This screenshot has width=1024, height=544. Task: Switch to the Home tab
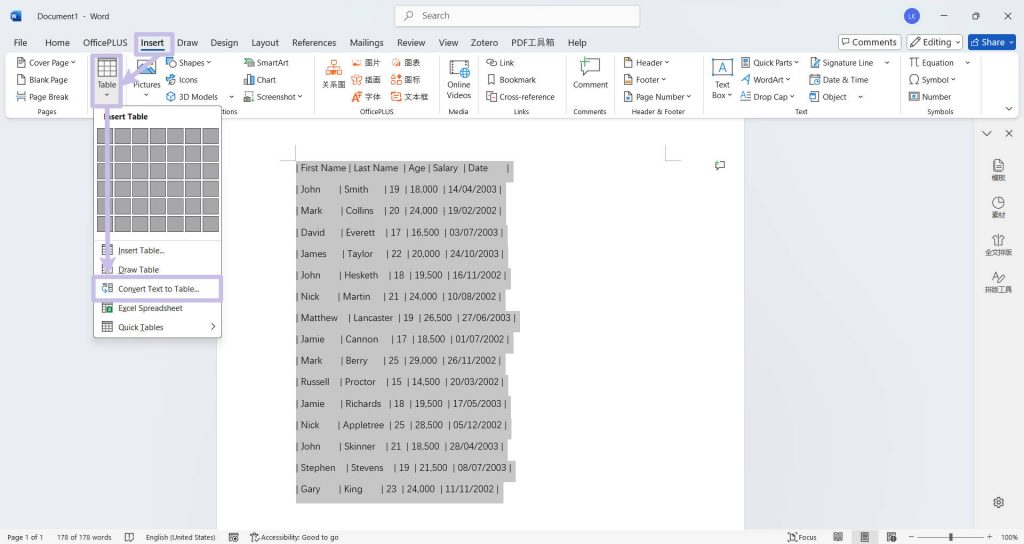(57, 42)
